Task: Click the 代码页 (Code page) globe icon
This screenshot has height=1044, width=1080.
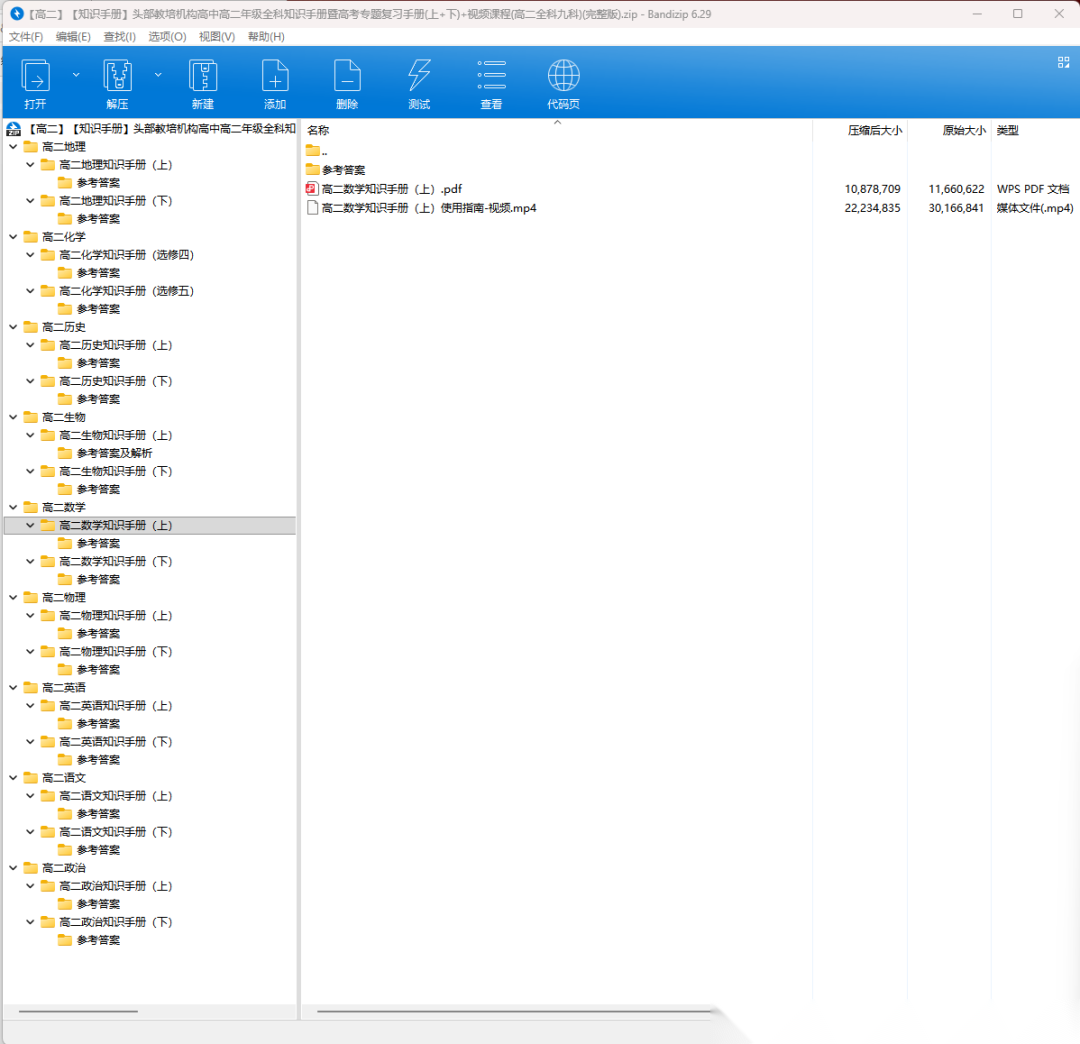Action: 563,78
